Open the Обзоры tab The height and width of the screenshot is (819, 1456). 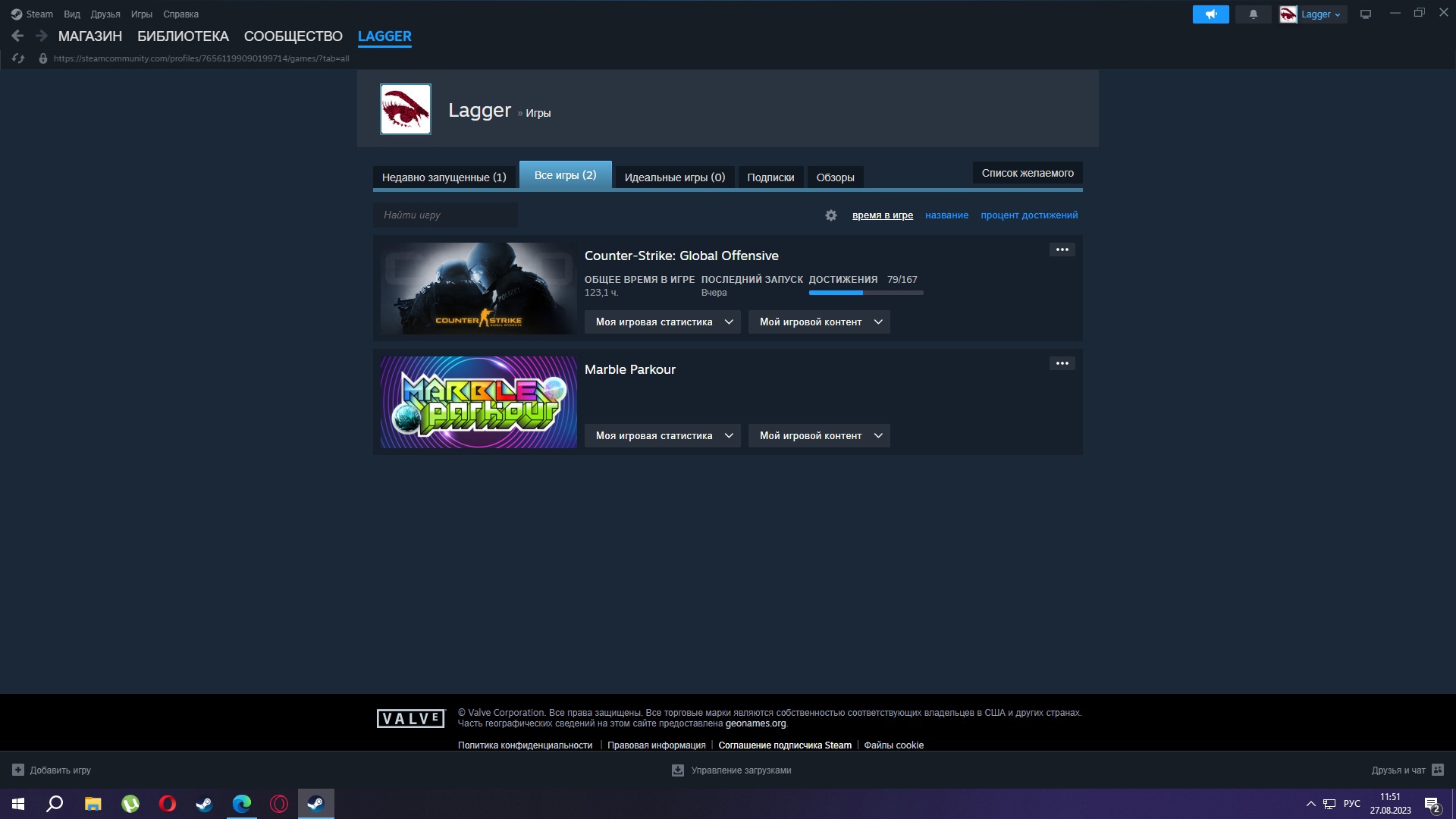[x=835, y=177]
